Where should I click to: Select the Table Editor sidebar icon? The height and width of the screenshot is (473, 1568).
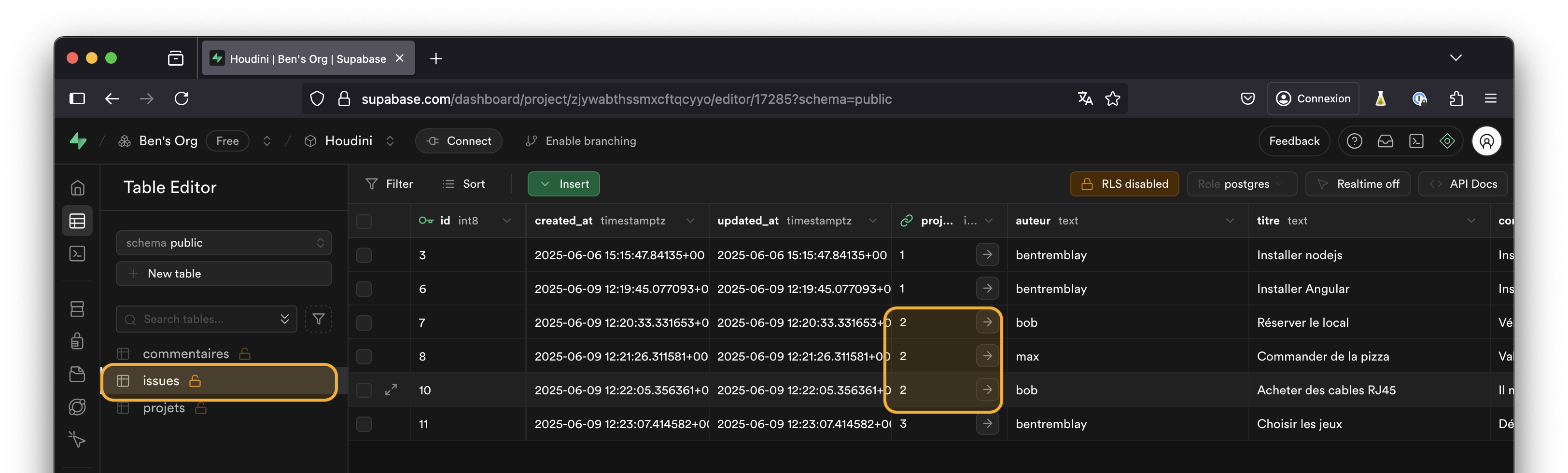(x=77, y=221)
